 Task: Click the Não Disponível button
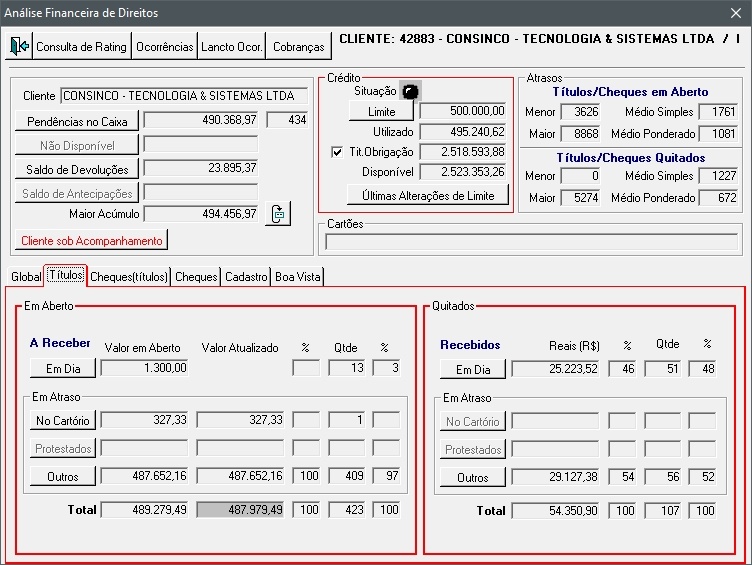pos(77,145)
